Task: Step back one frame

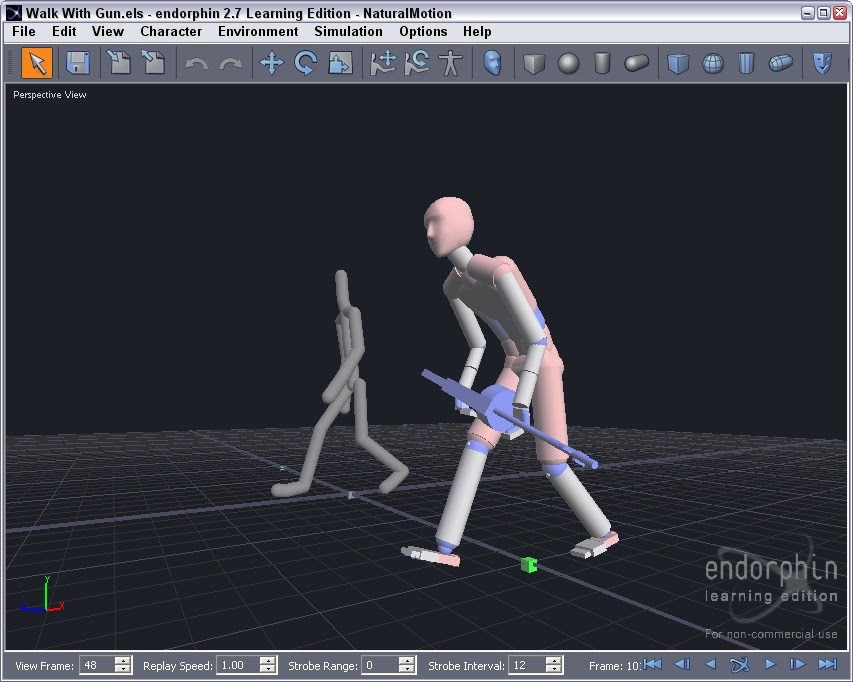Action: click(x=682, y=664)
